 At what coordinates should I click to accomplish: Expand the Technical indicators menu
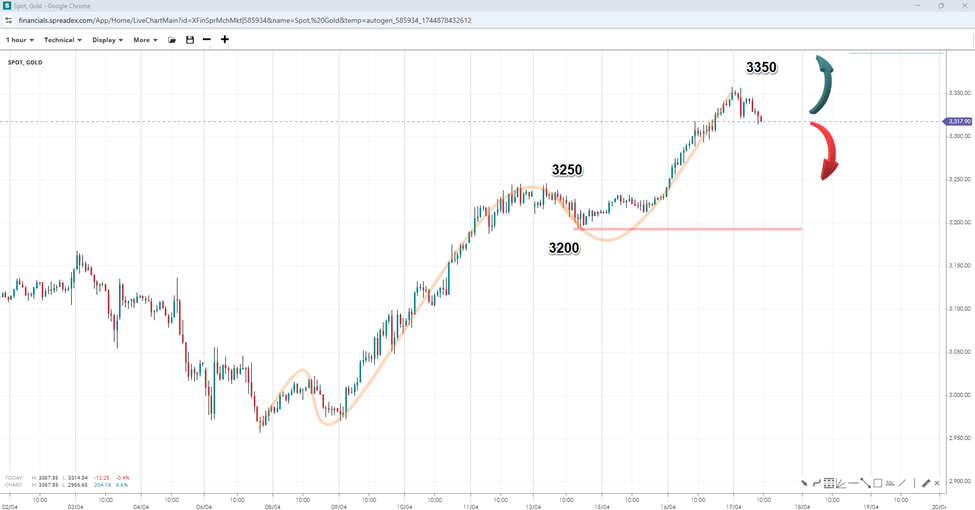(x=62, y=40)
